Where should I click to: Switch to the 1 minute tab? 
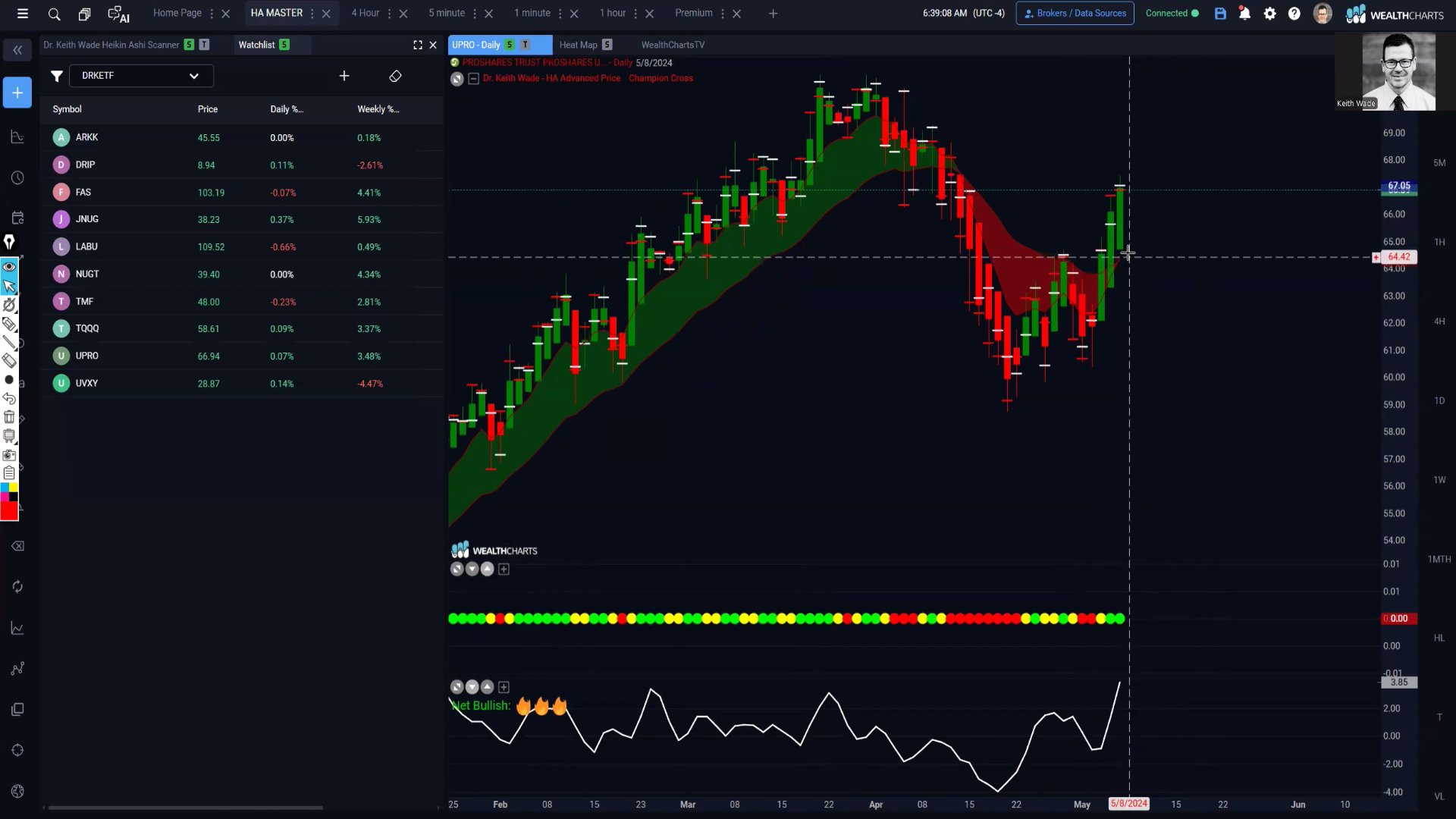pyautogui.click(x=532, y=14)
